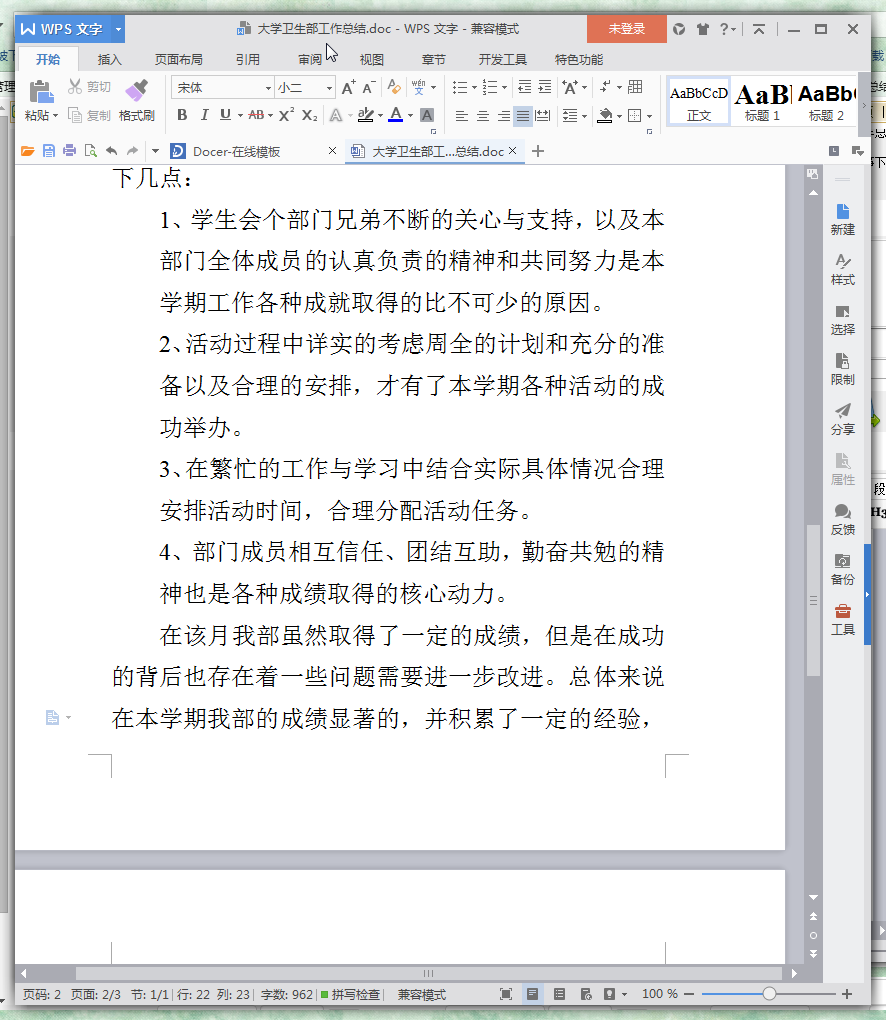
Task: Click the superscript X² icon
Action: pos(286,116)
